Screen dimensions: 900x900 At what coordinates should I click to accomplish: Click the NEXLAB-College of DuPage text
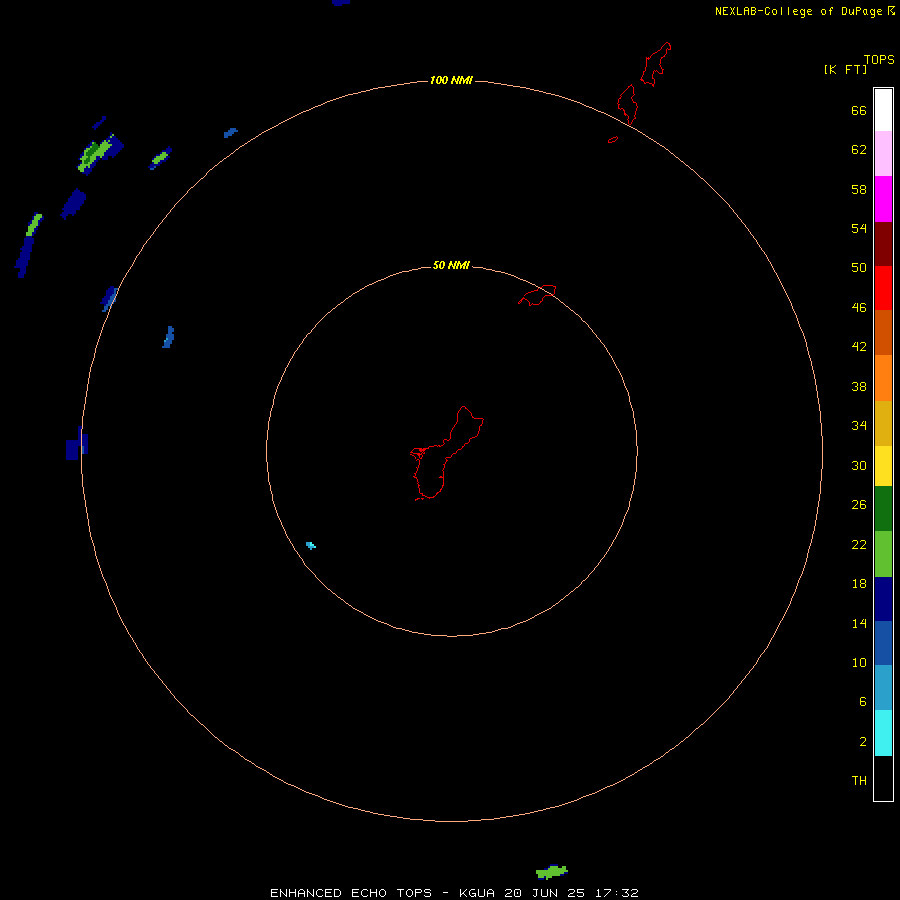click(x=798, y=11)
